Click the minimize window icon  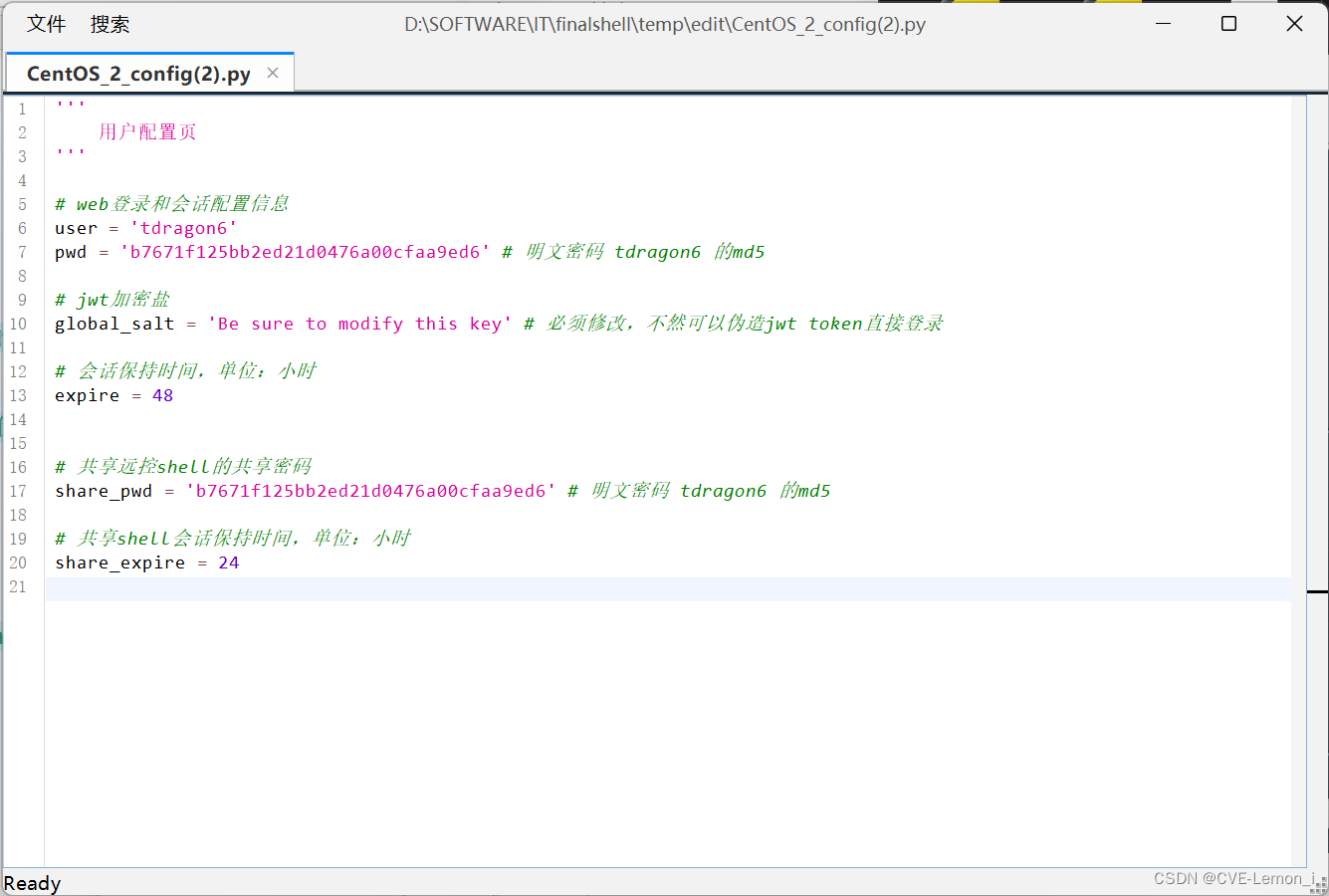pos(1163,23)
